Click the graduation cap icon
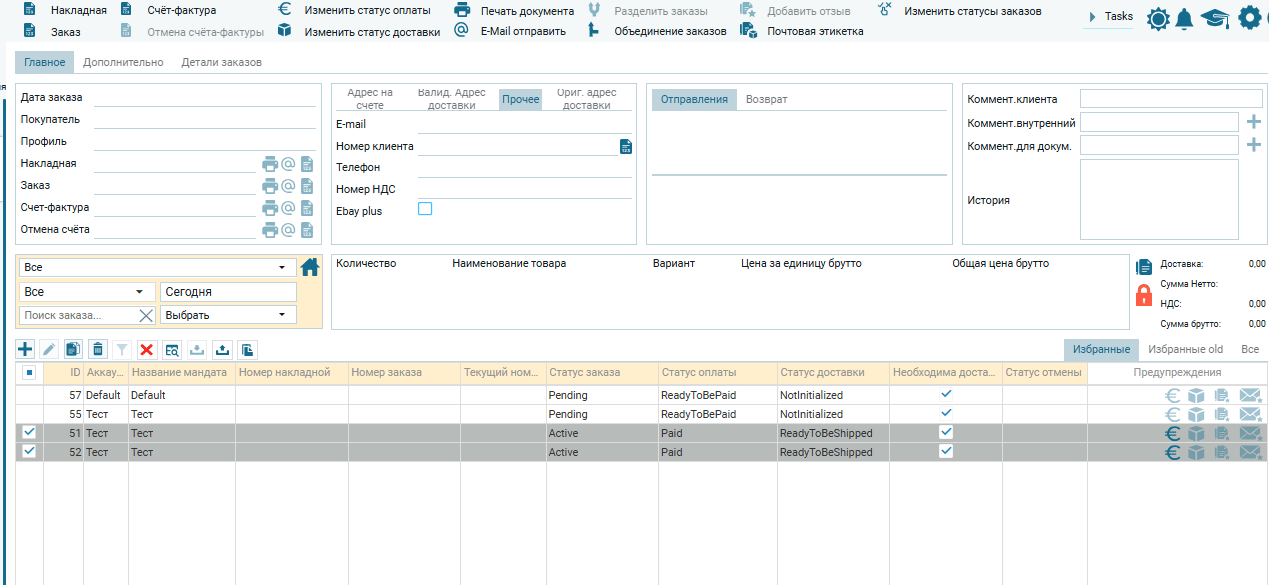1269x585 pixels. point(1214,18)
